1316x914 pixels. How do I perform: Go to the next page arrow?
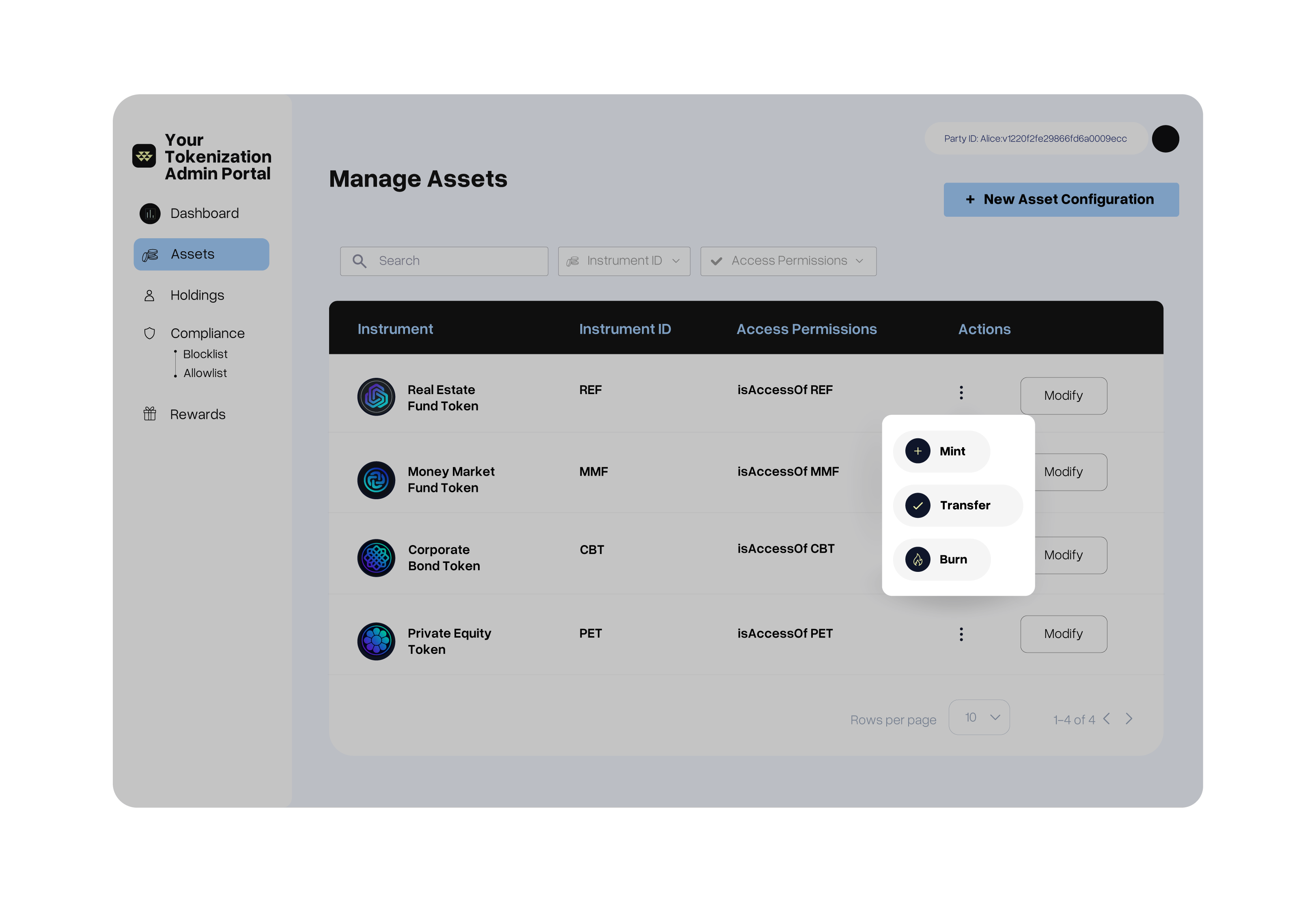click(1128, 719)
